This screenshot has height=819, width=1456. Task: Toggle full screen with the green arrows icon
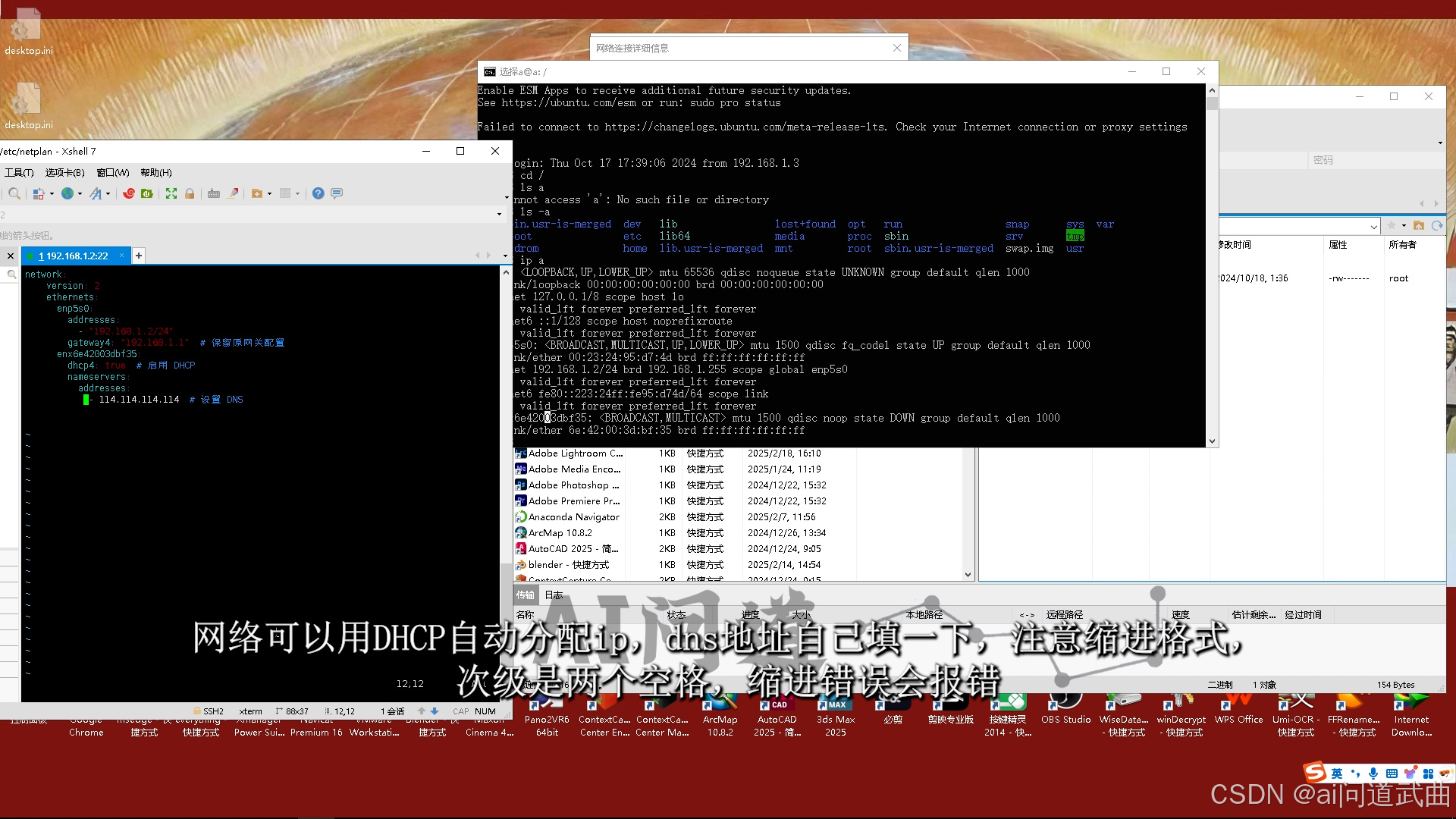click(x=171, y=193)
